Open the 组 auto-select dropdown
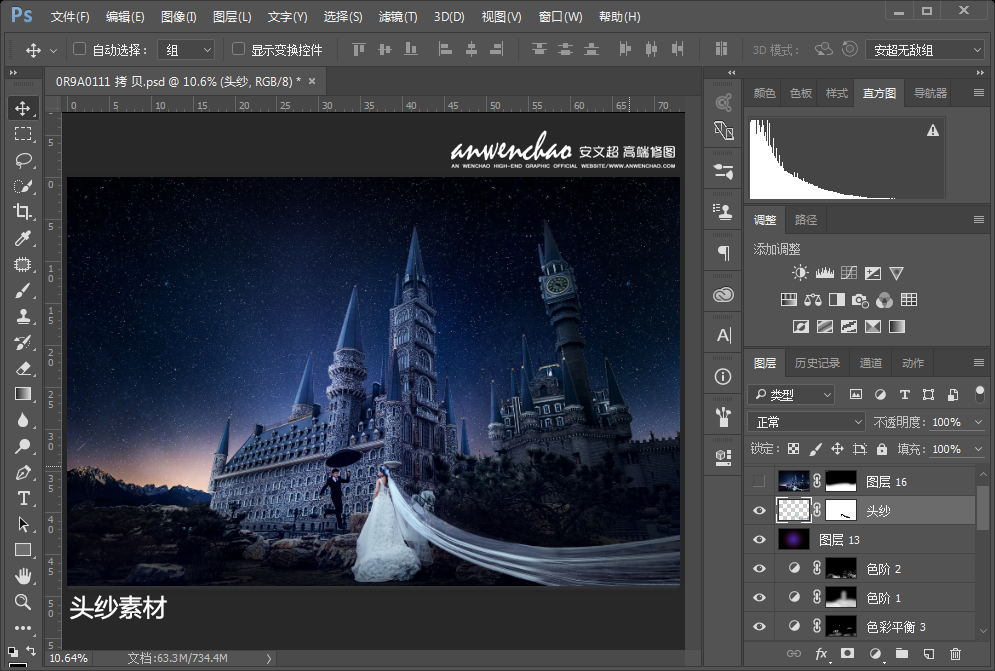This screenshot has width=995, height=671. (x=187, y=50)
